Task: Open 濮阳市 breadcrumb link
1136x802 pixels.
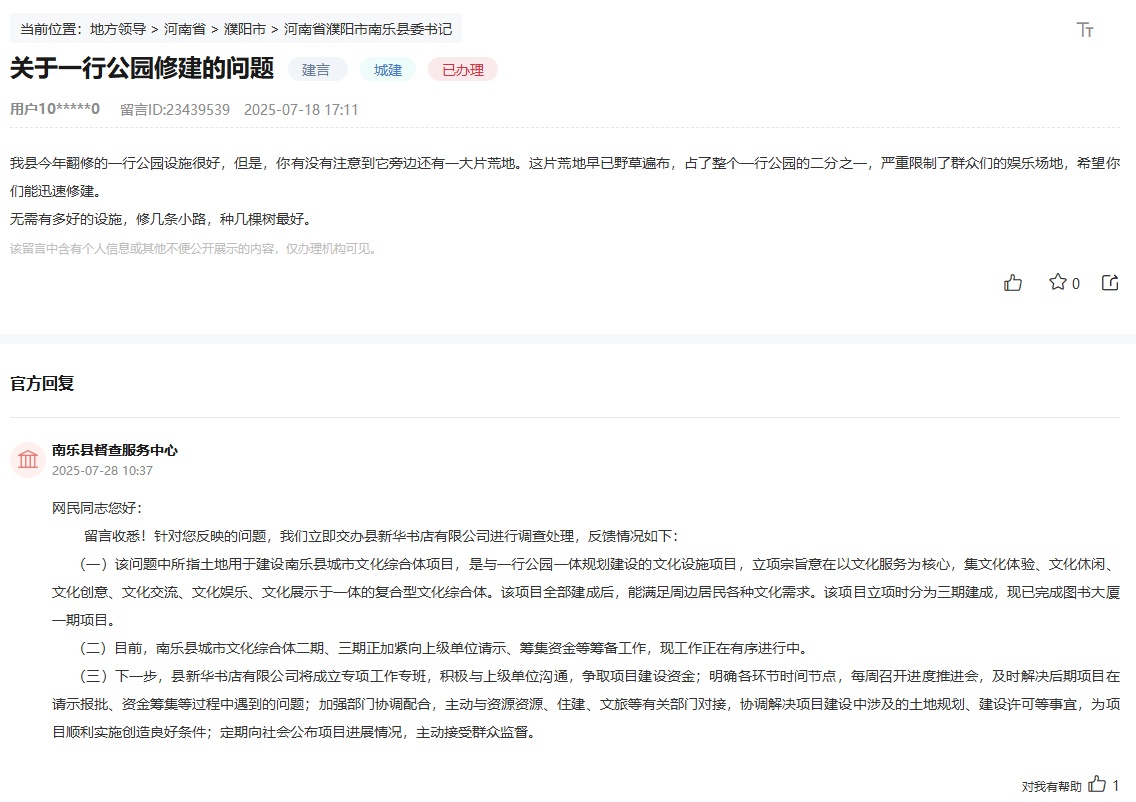Action: tap(245, 29)
